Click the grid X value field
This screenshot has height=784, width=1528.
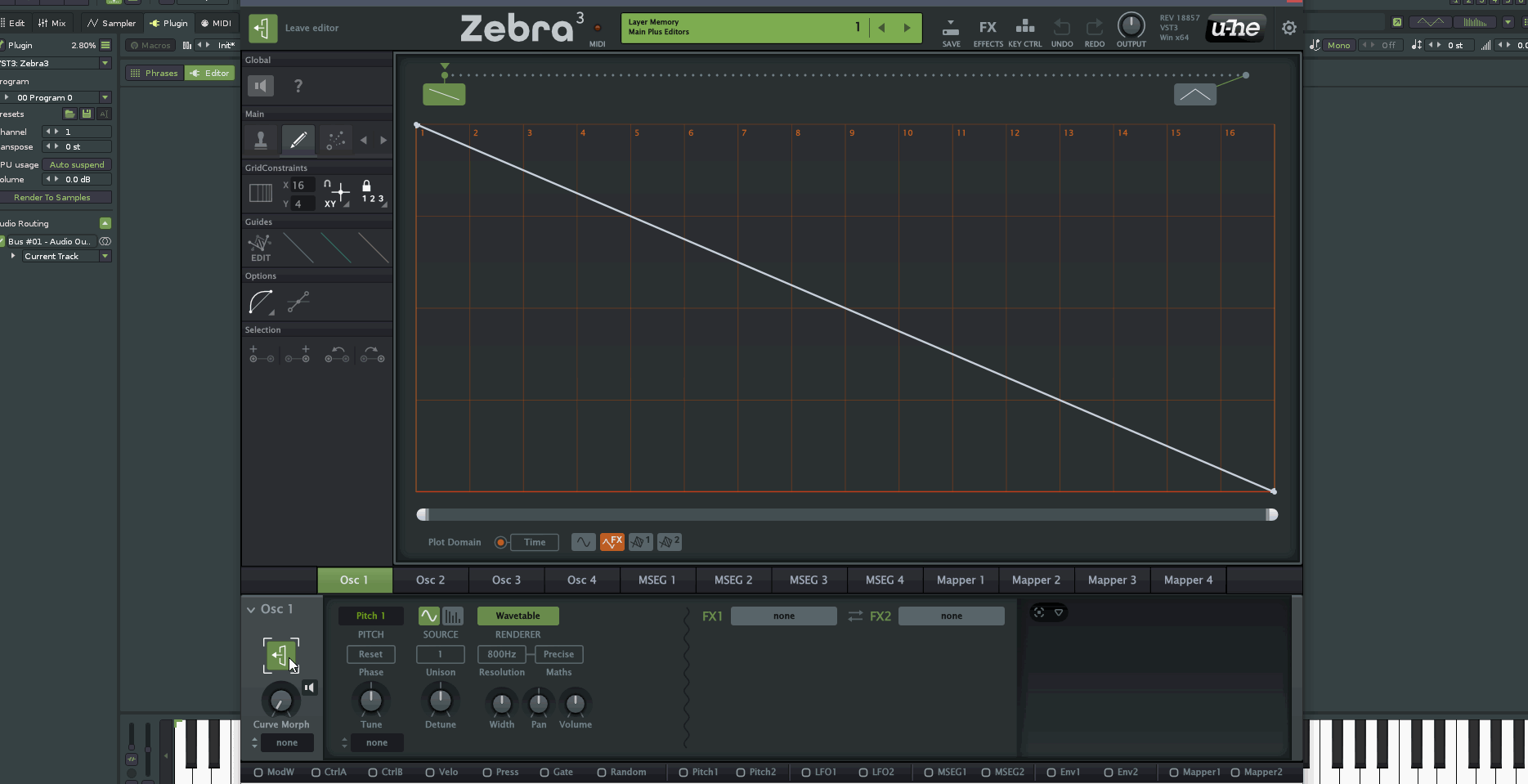pyautogui.click(x=300, y=186)
